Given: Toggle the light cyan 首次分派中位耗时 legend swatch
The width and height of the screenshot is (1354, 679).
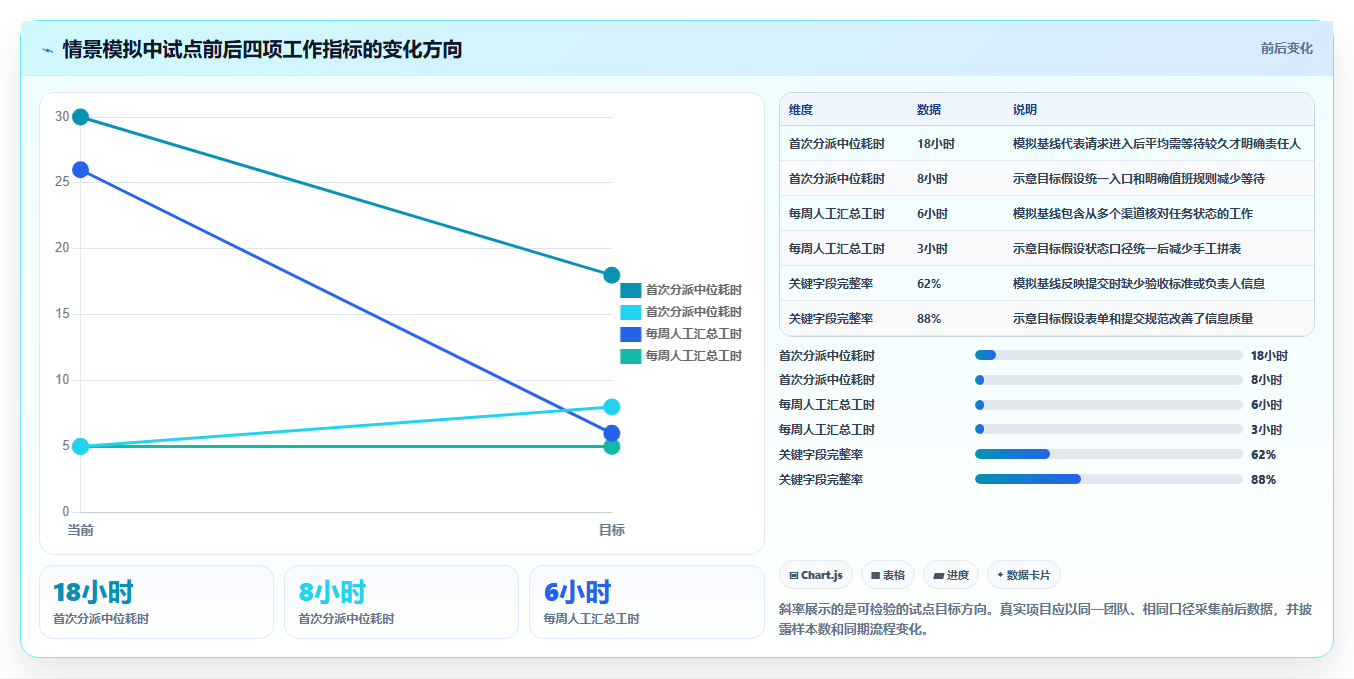Looking at the screenshot, I should pyautogui.click(x=630, y=312).
